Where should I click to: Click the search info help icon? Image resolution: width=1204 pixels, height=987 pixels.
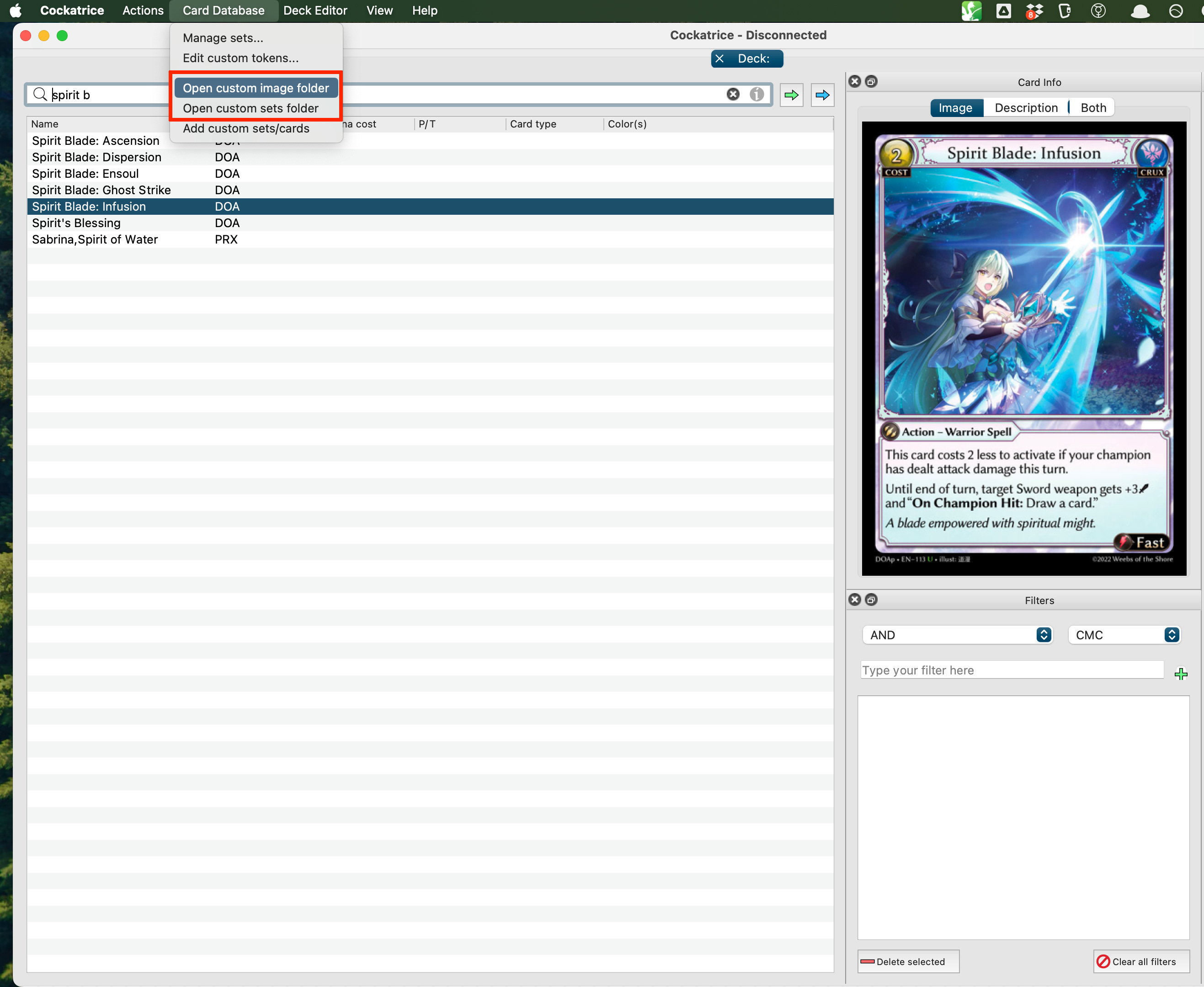point(756,95)
